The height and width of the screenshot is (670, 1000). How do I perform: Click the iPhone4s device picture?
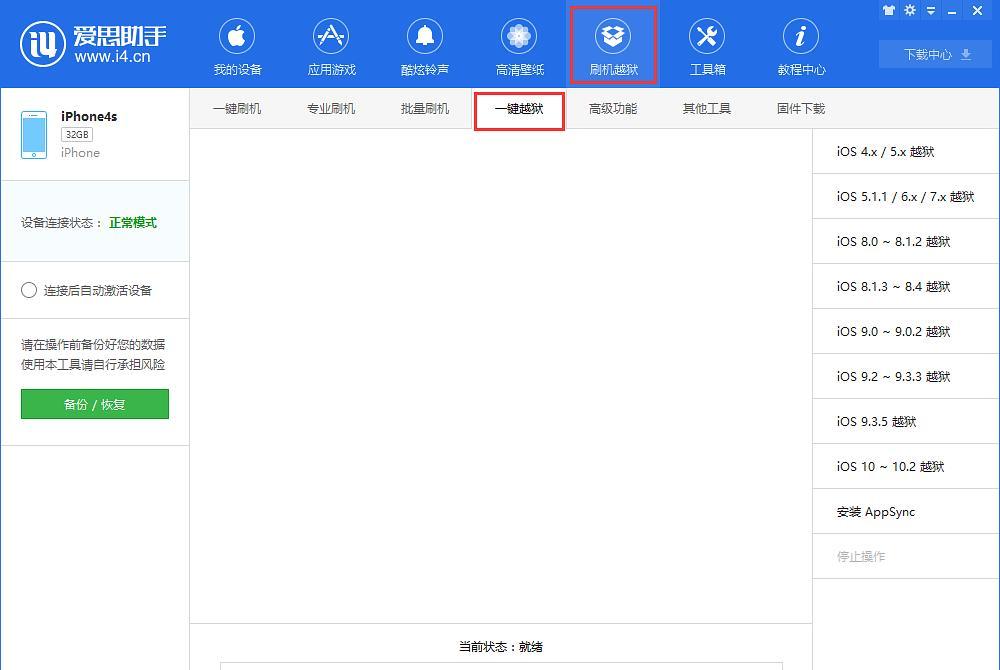tap(34, 135)
